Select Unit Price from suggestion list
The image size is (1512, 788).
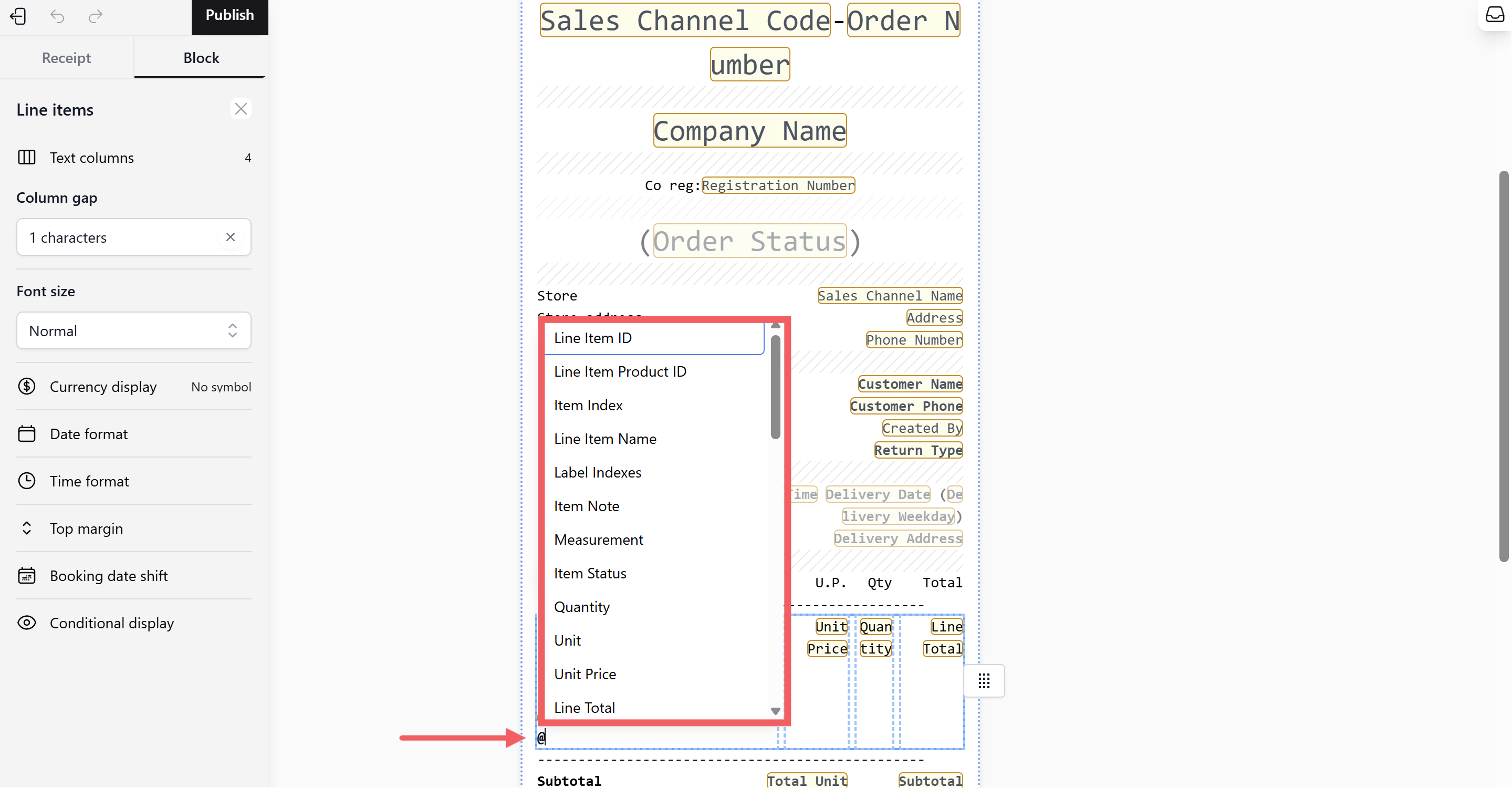click(585, 674)
